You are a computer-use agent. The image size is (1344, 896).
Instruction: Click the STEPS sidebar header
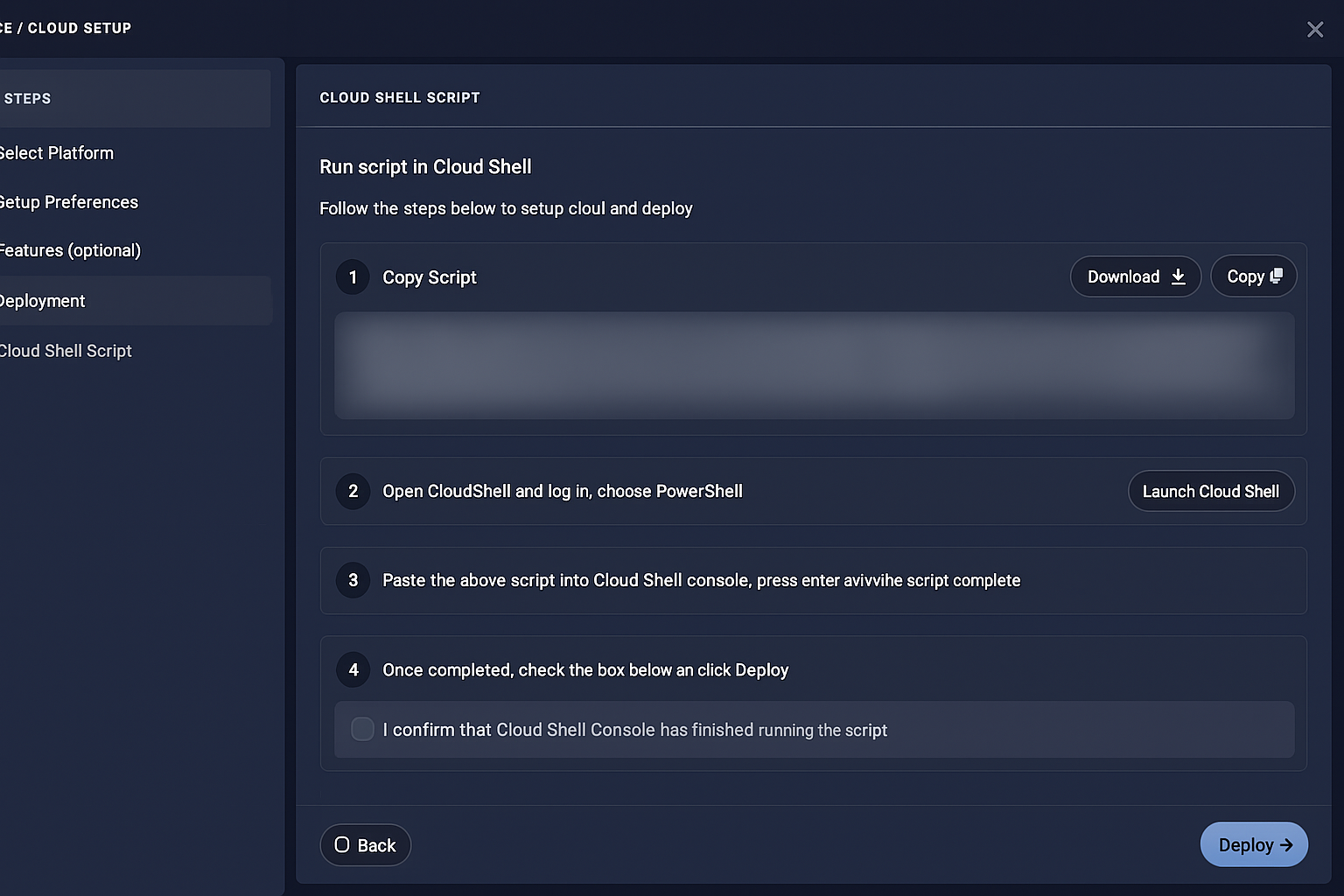tap(28, 99)
